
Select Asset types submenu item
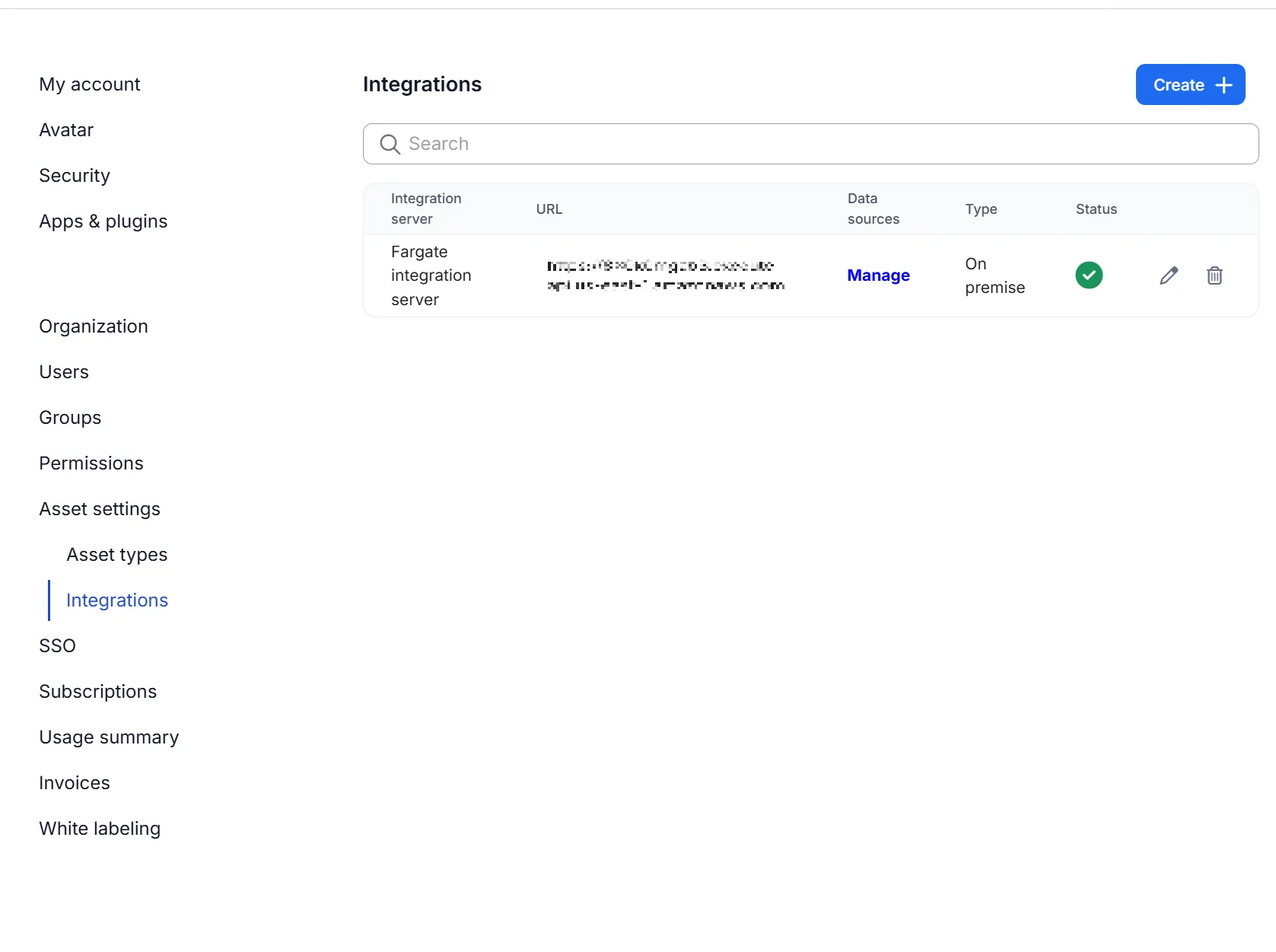click(117, 555)
